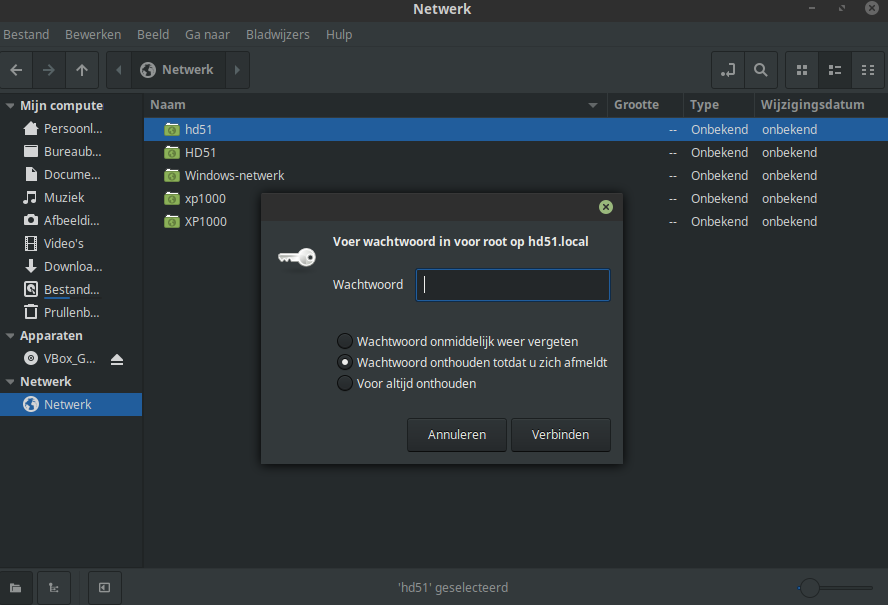Open the search magnifier tool
The height and width of the screenshot is (605, 888).
pos(761,70)
